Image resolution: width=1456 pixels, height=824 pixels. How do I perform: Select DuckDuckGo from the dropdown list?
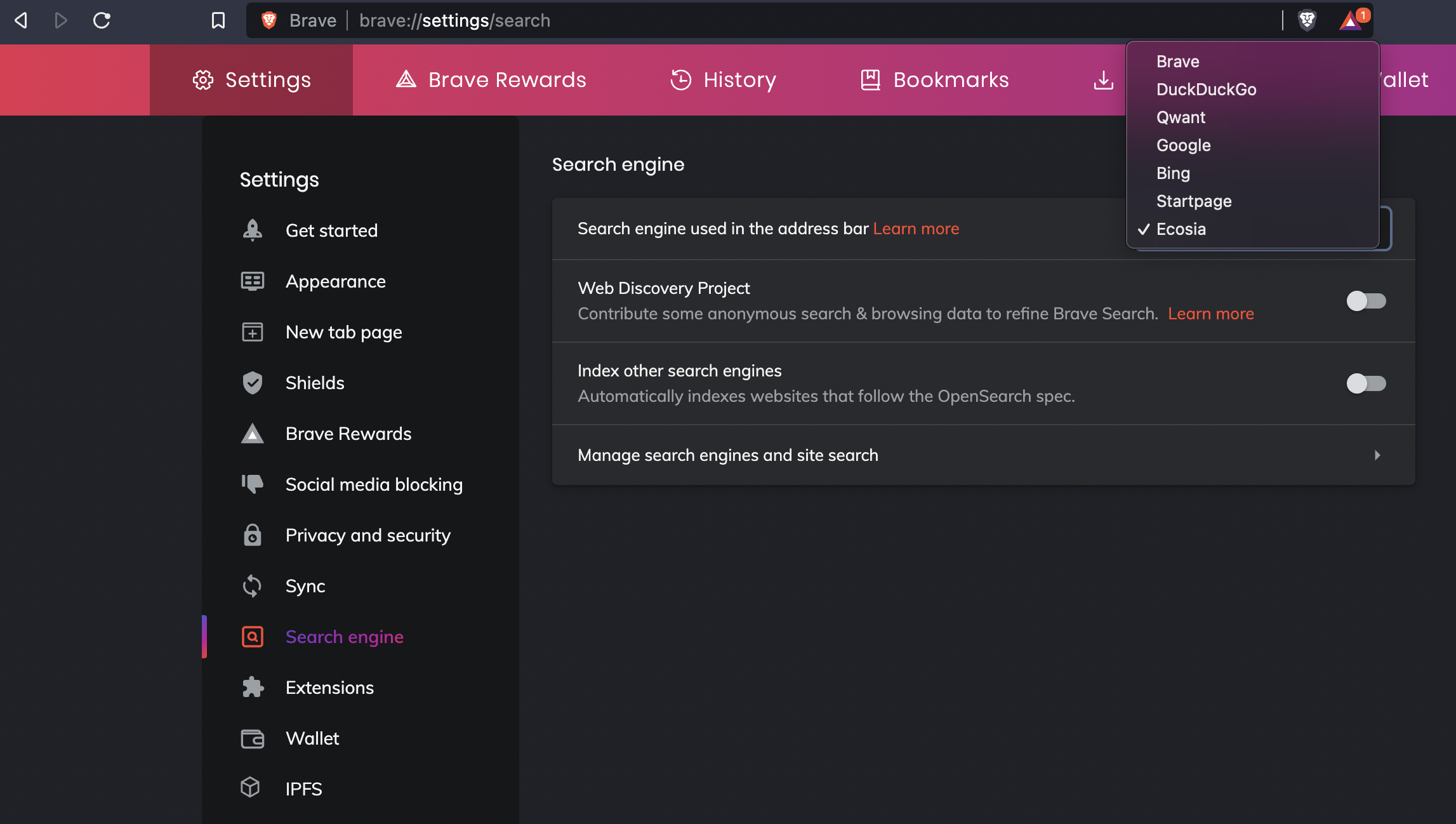point(1206,90)
